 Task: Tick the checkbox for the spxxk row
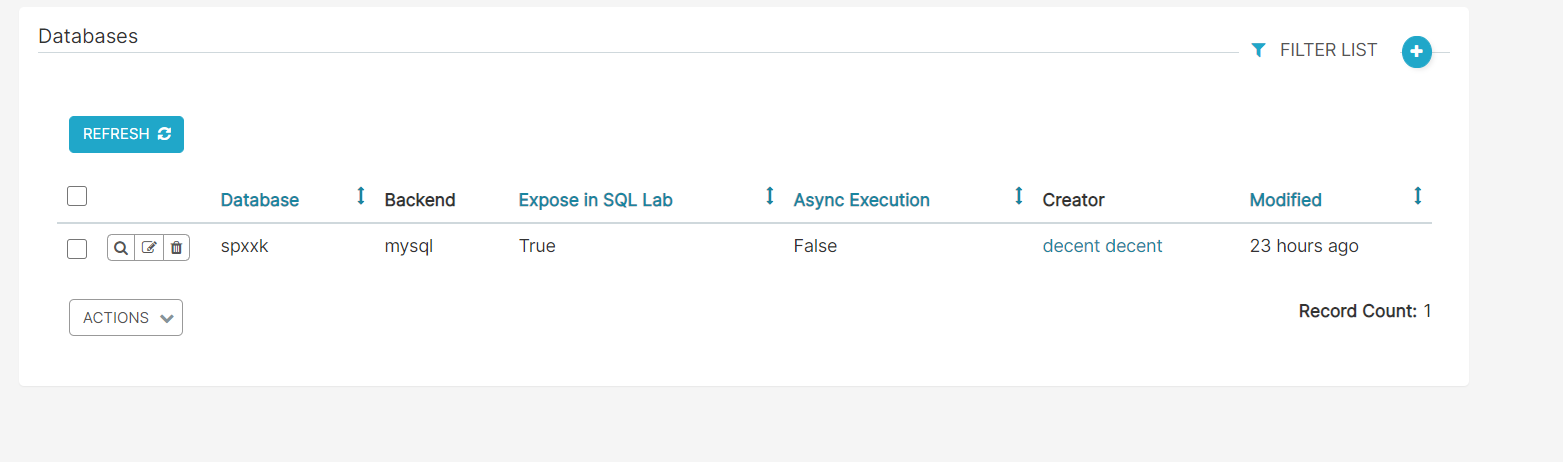click(77, 248)
